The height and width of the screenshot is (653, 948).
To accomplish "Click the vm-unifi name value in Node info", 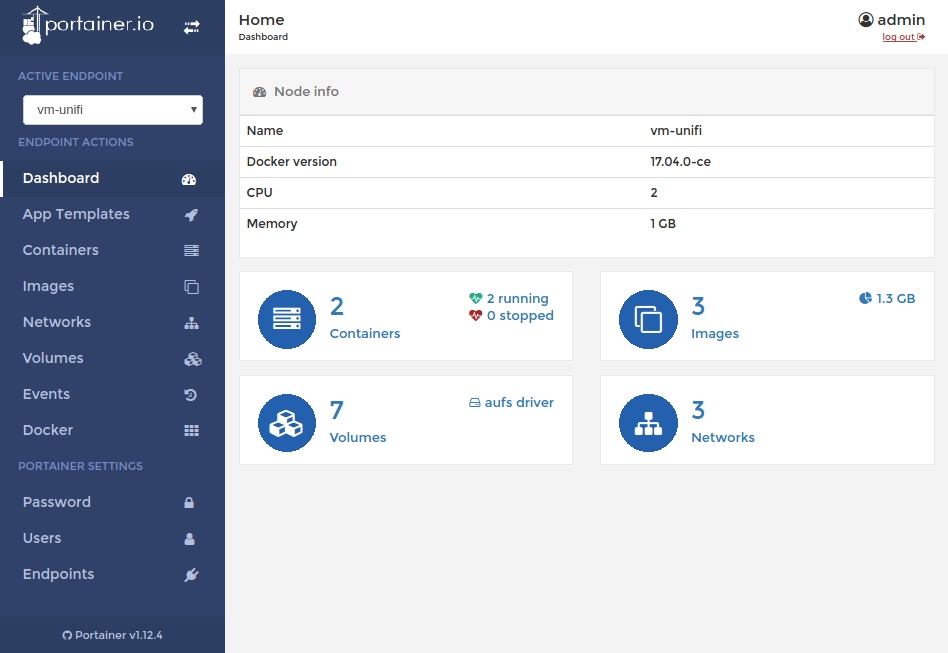I will [676, 131].
